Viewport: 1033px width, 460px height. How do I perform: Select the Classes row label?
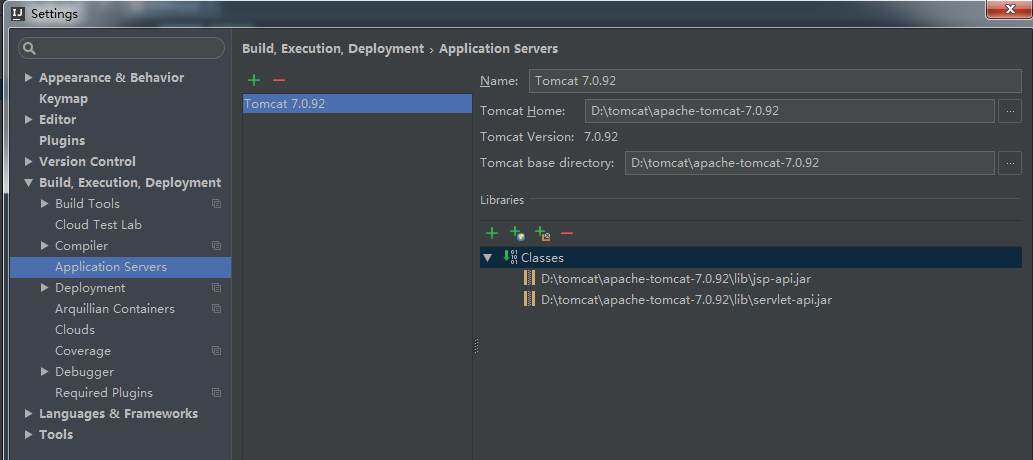coord(542,258)
